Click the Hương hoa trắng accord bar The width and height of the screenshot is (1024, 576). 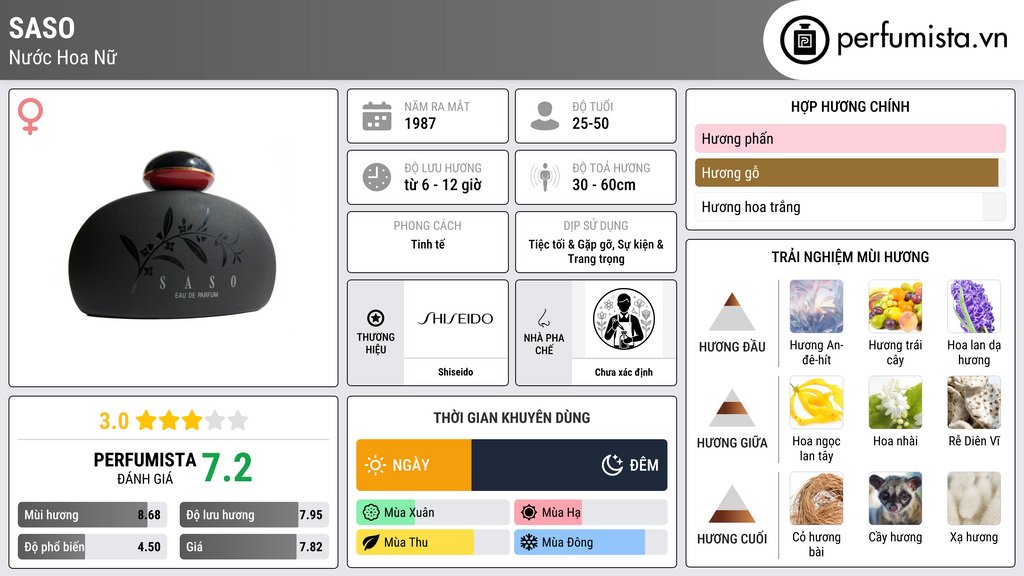850,207
